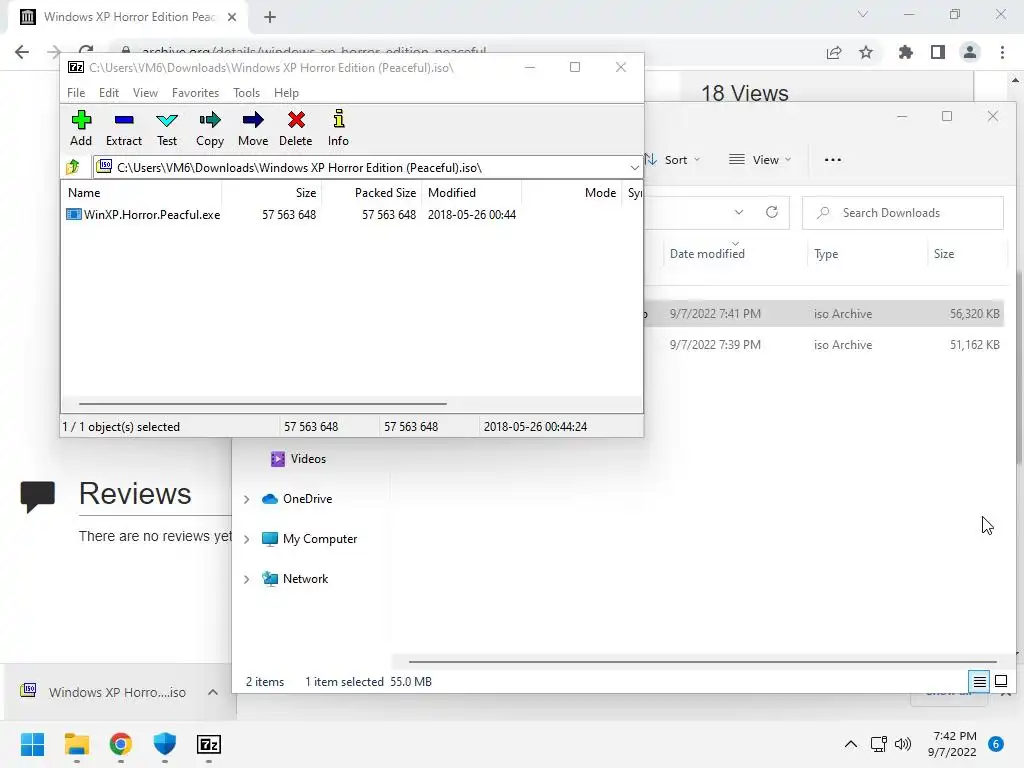Open the File menu in 7-Zip
1024x768 pixels.
[76, 93]
